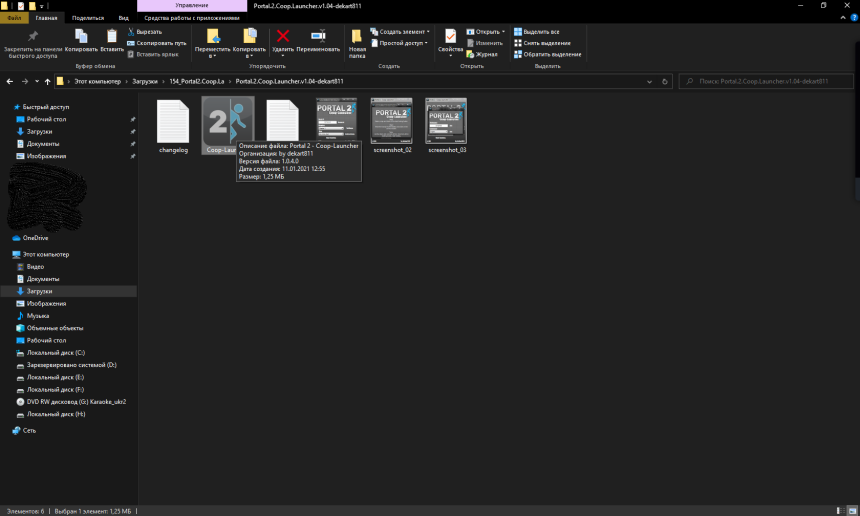Open the Журнал history item
860x516 pixels.
click(482, 54)
